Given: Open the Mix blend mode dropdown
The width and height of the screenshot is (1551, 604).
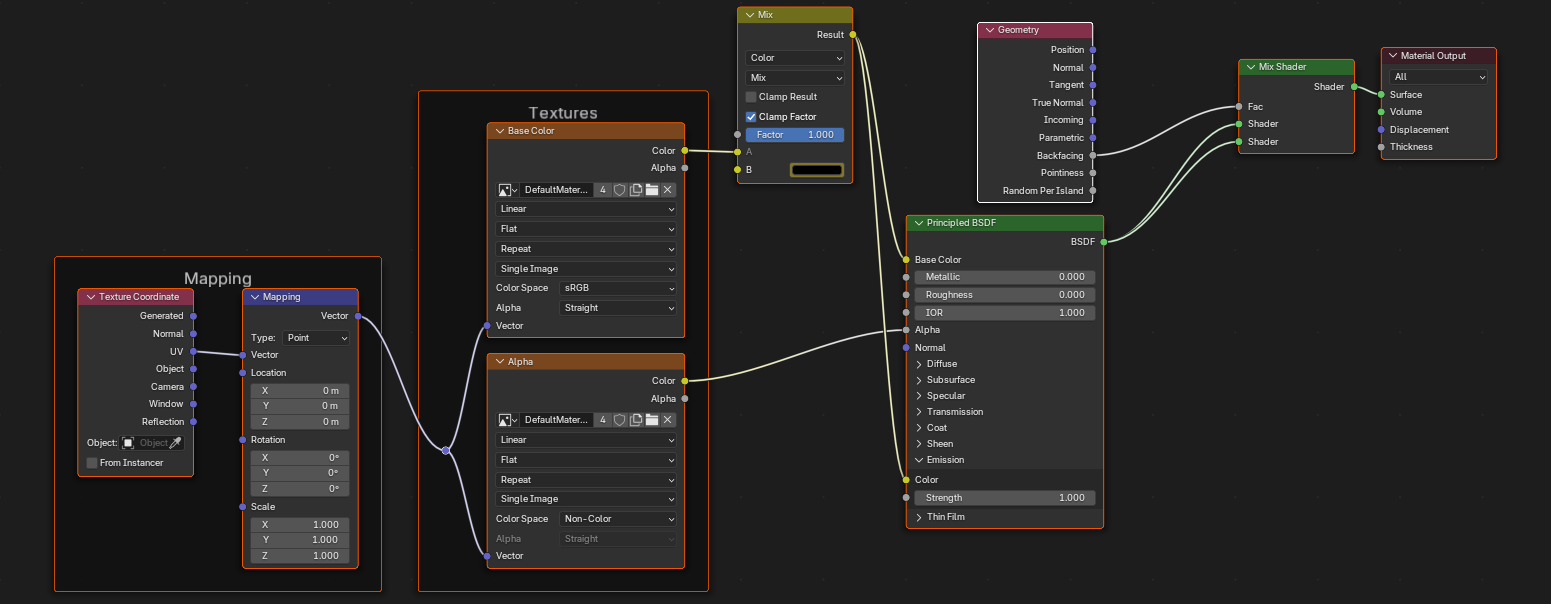Looking at the screenshot, I should click(x=795, y=77).
